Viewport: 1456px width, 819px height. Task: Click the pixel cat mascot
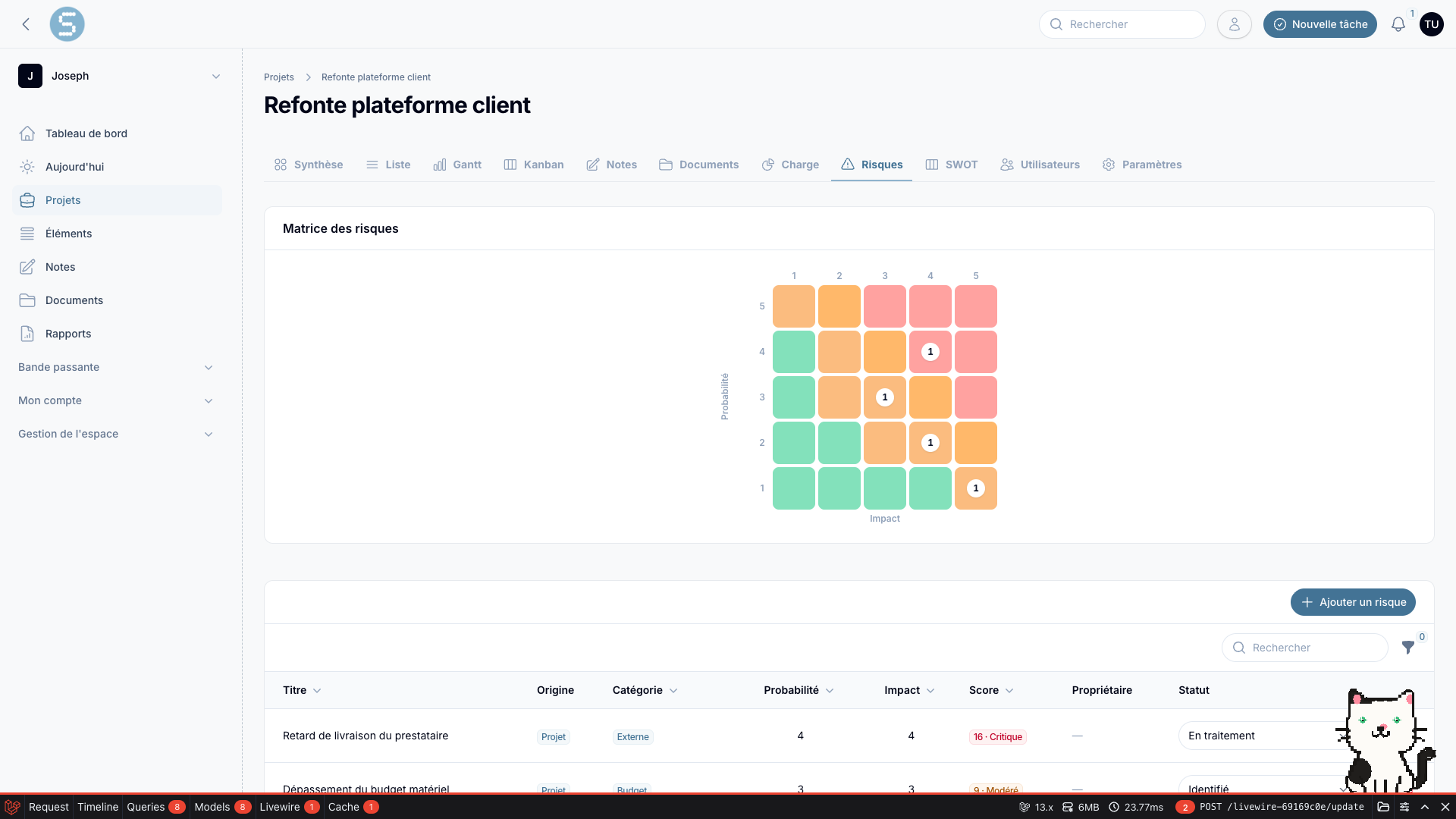(x=1386, y=741)
